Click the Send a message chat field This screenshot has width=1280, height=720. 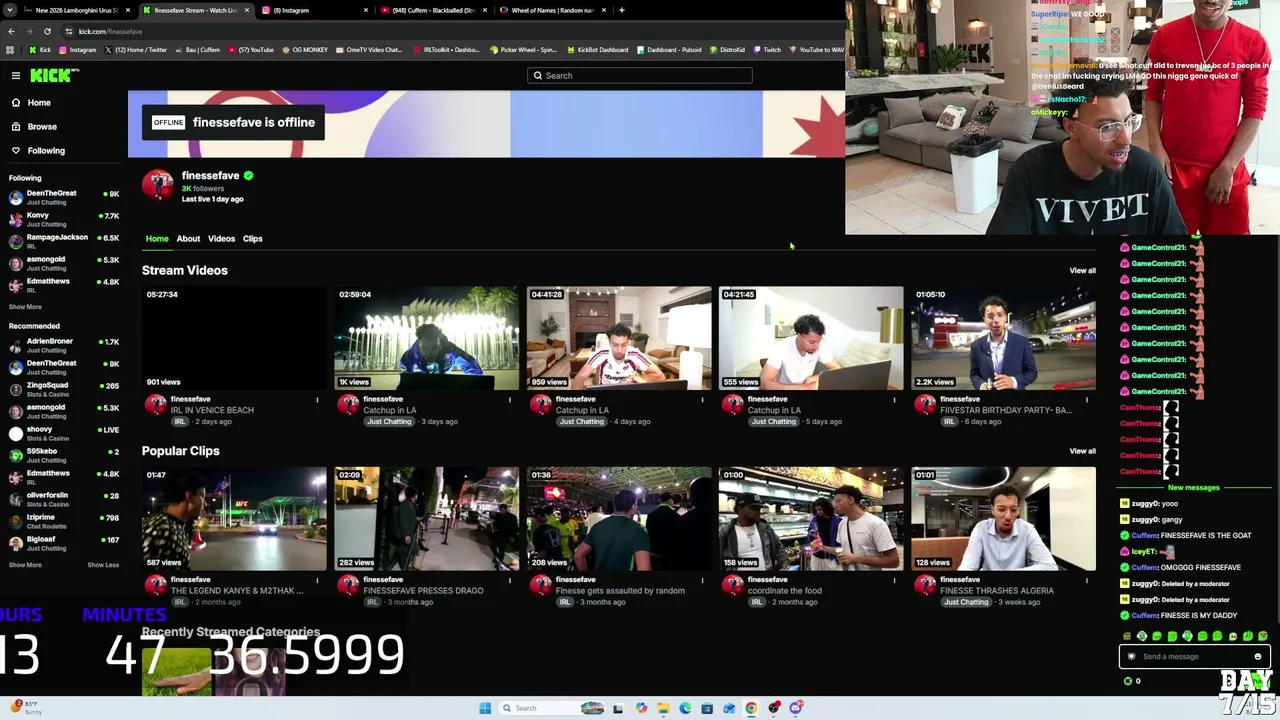(1194, 657)
